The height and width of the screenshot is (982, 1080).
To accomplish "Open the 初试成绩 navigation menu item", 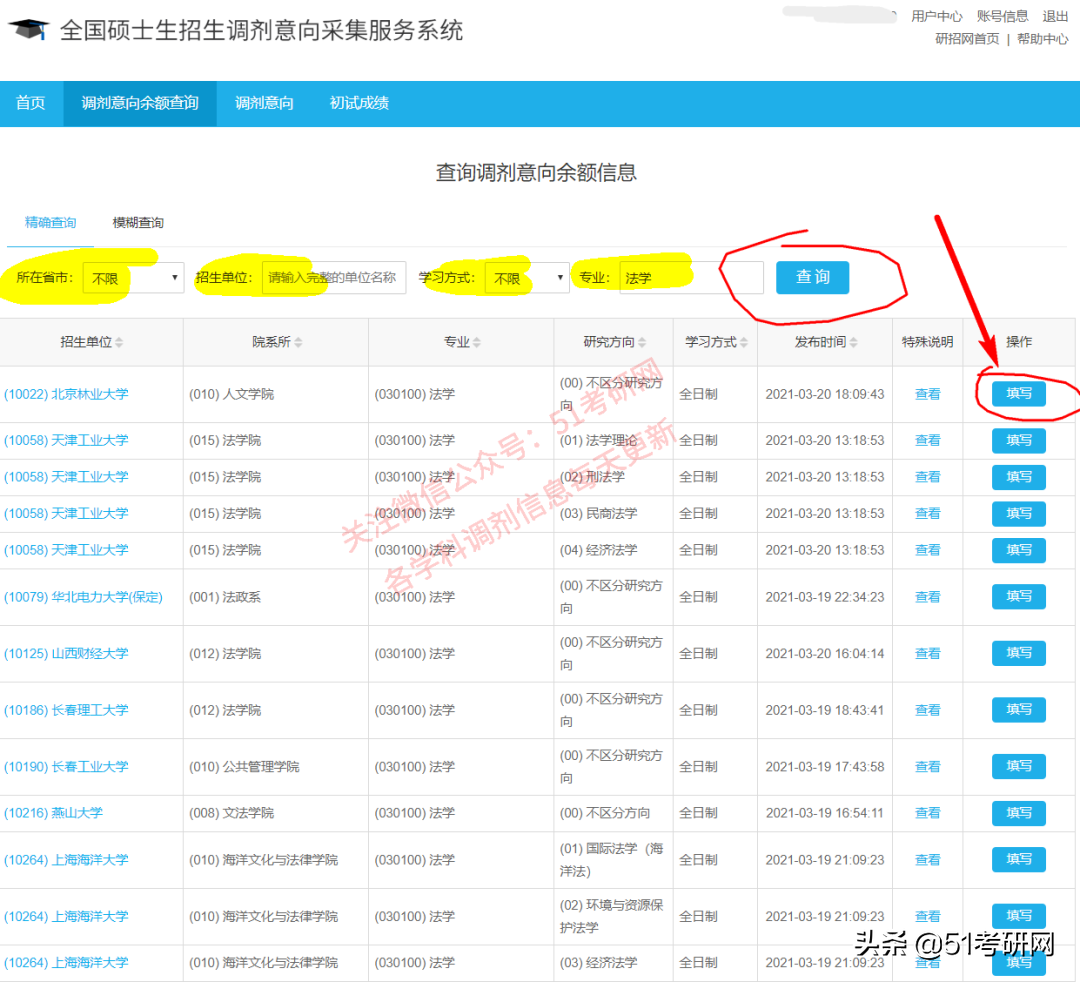I will [358, 103].
